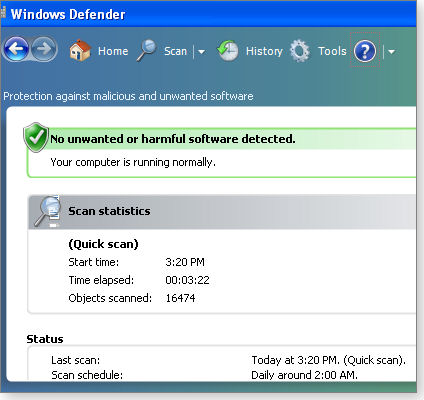
Task: Open Tools via the gear icon
Action: (300, 51)
